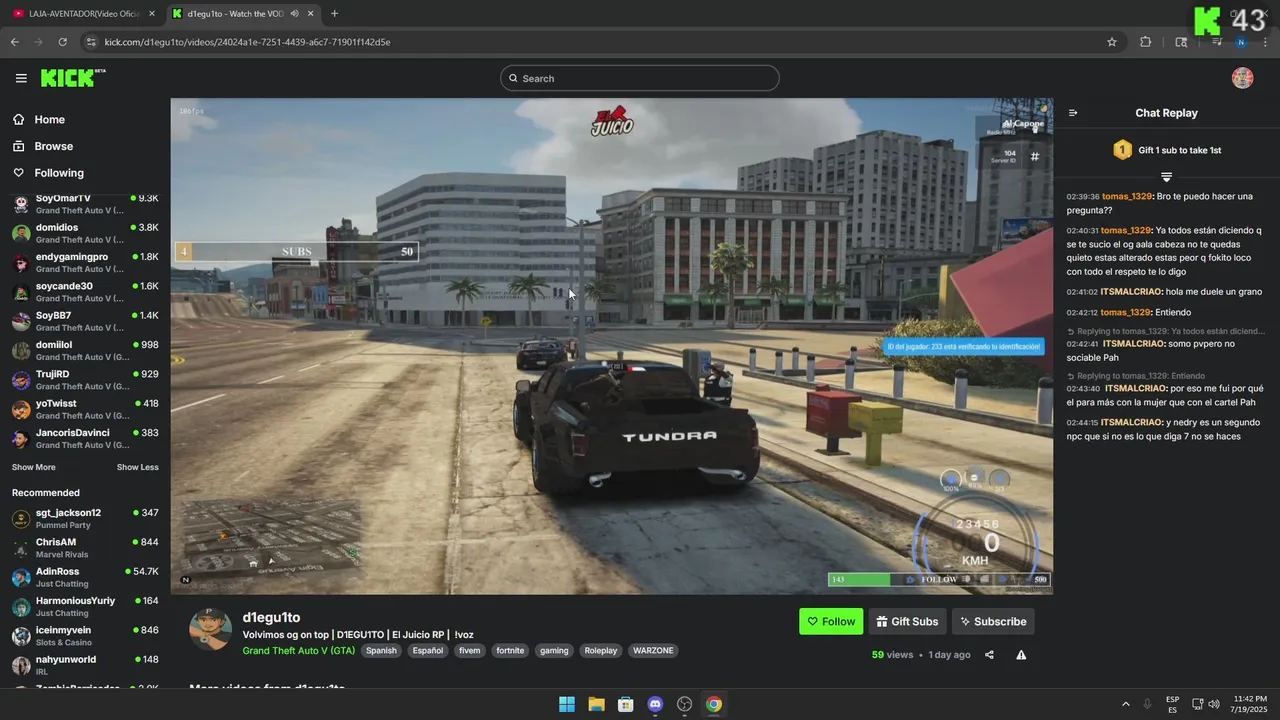Open the Chrome three-dot menu
This screenshot has width=1280, height=720.
(x=1266, y=42)
